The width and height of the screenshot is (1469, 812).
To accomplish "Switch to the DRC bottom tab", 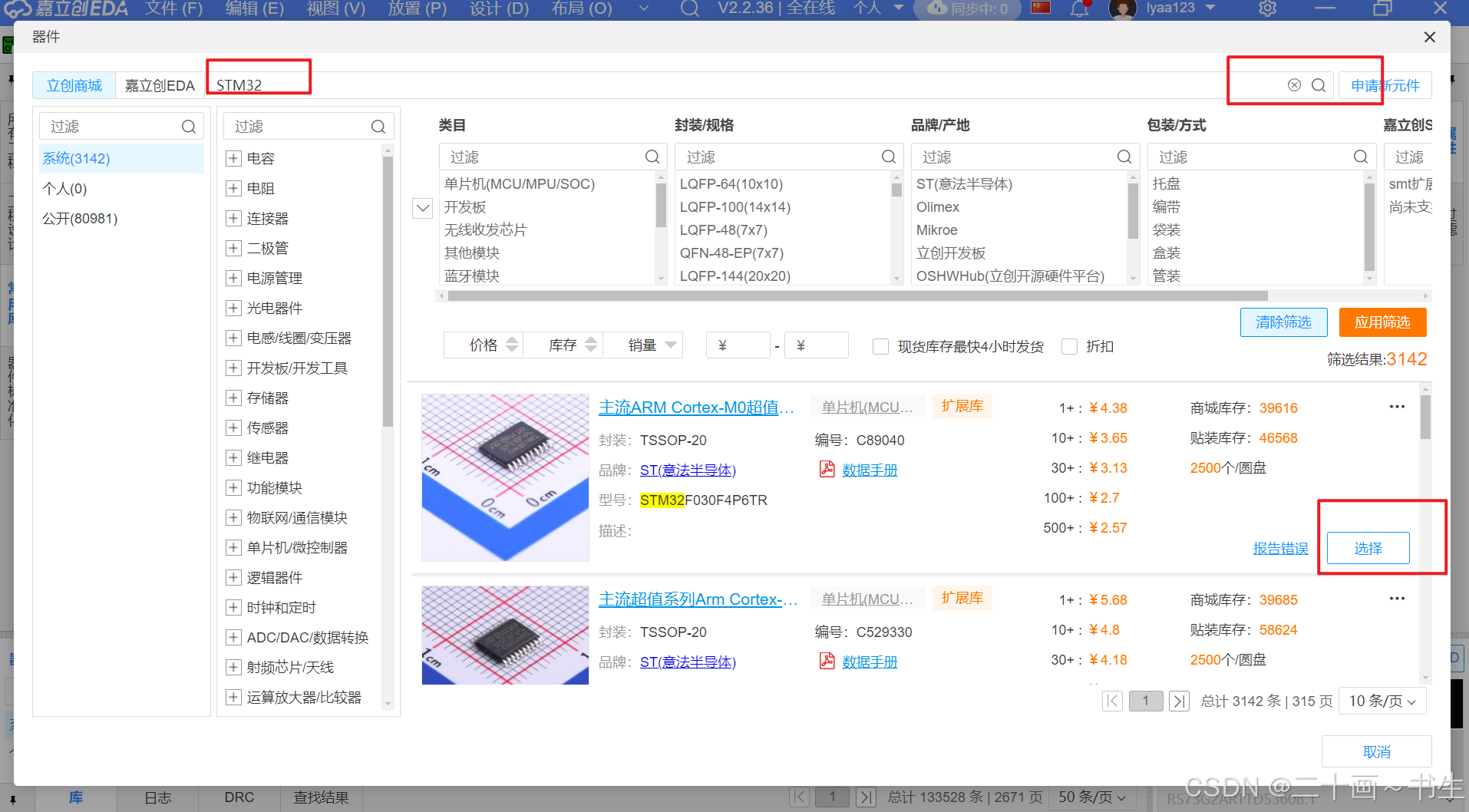I will pos(239,797).
